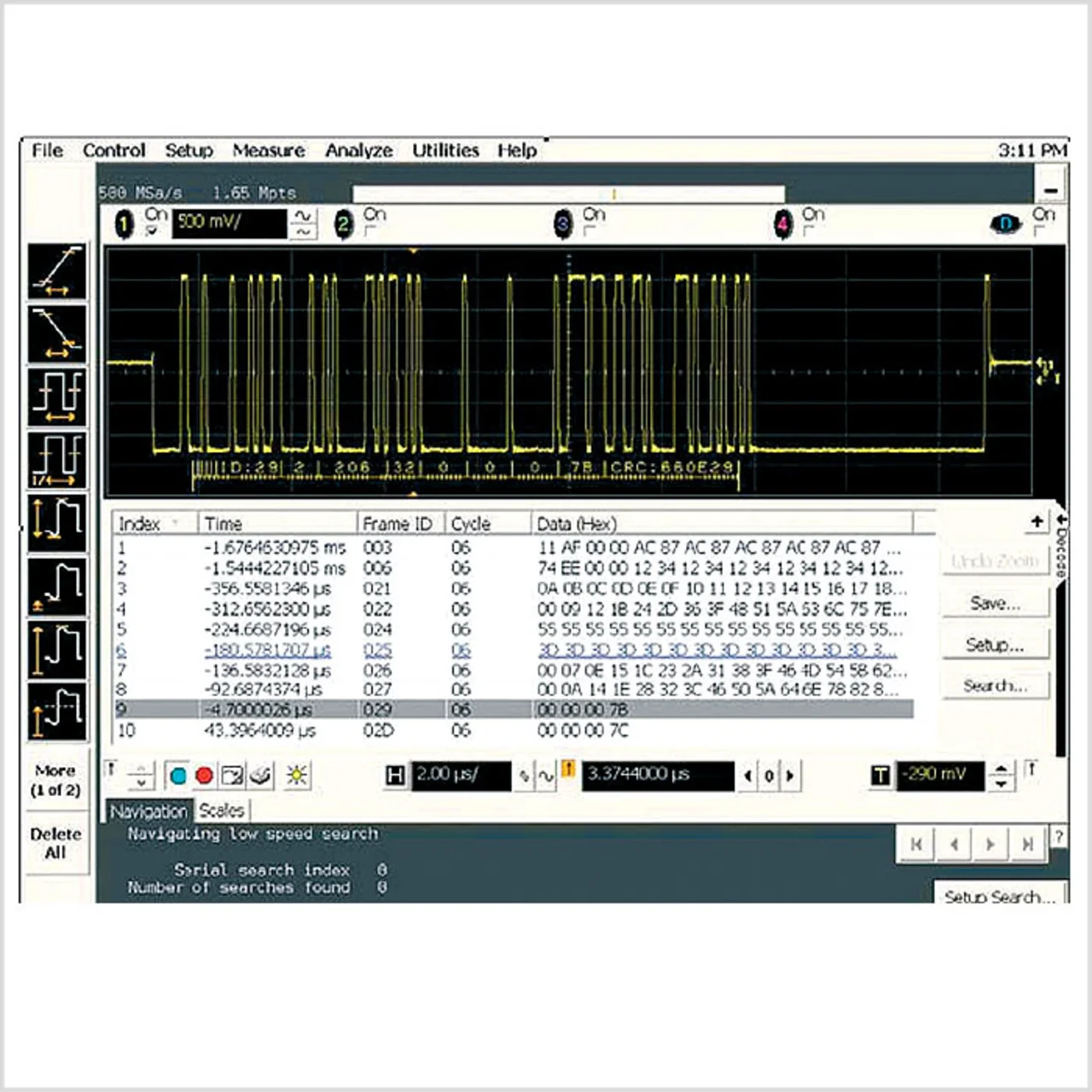The height and width of the screenshot is (1092, 1092).
Task: Select the fall time measurement icon
Action: click(x=56, y=334)
